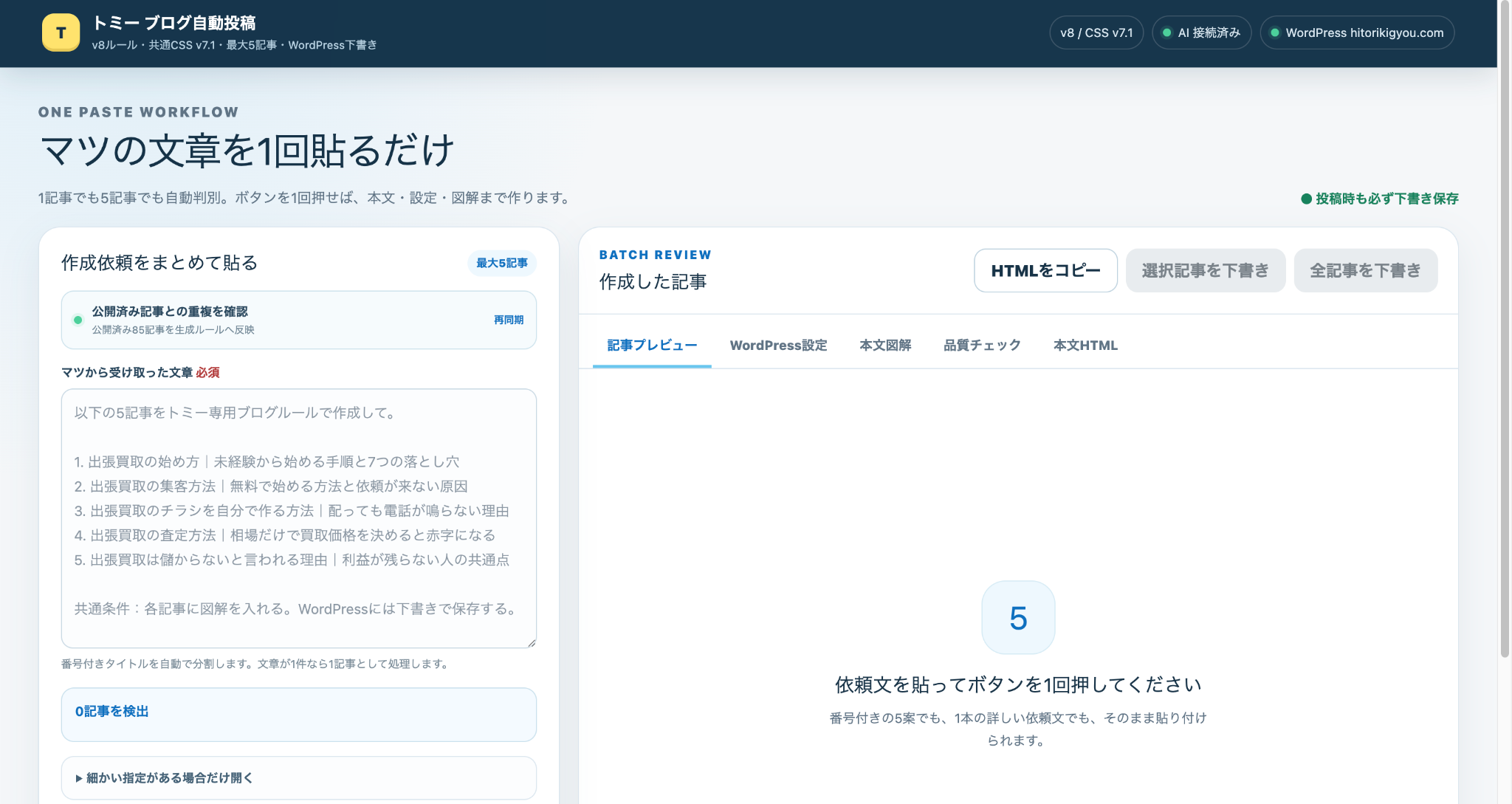Click the BATCH REVIEW label

[x=655, y=255]
